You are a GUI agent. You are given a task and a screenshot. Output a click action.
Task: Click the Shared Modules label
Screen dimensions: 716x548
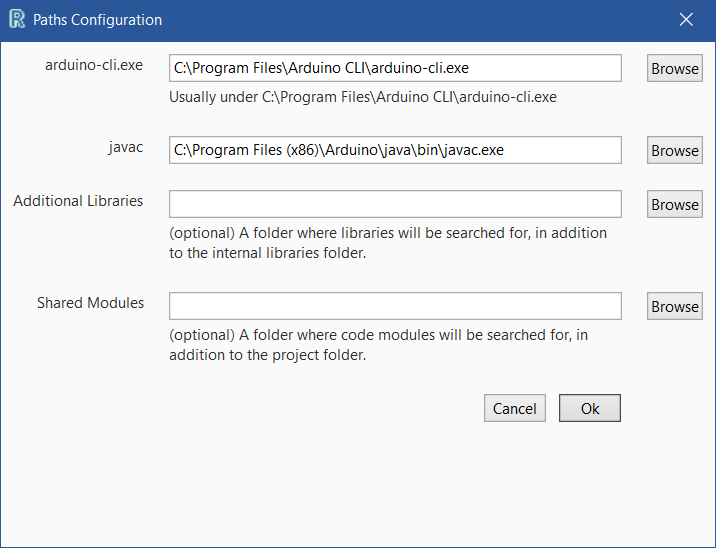[90, 303]
